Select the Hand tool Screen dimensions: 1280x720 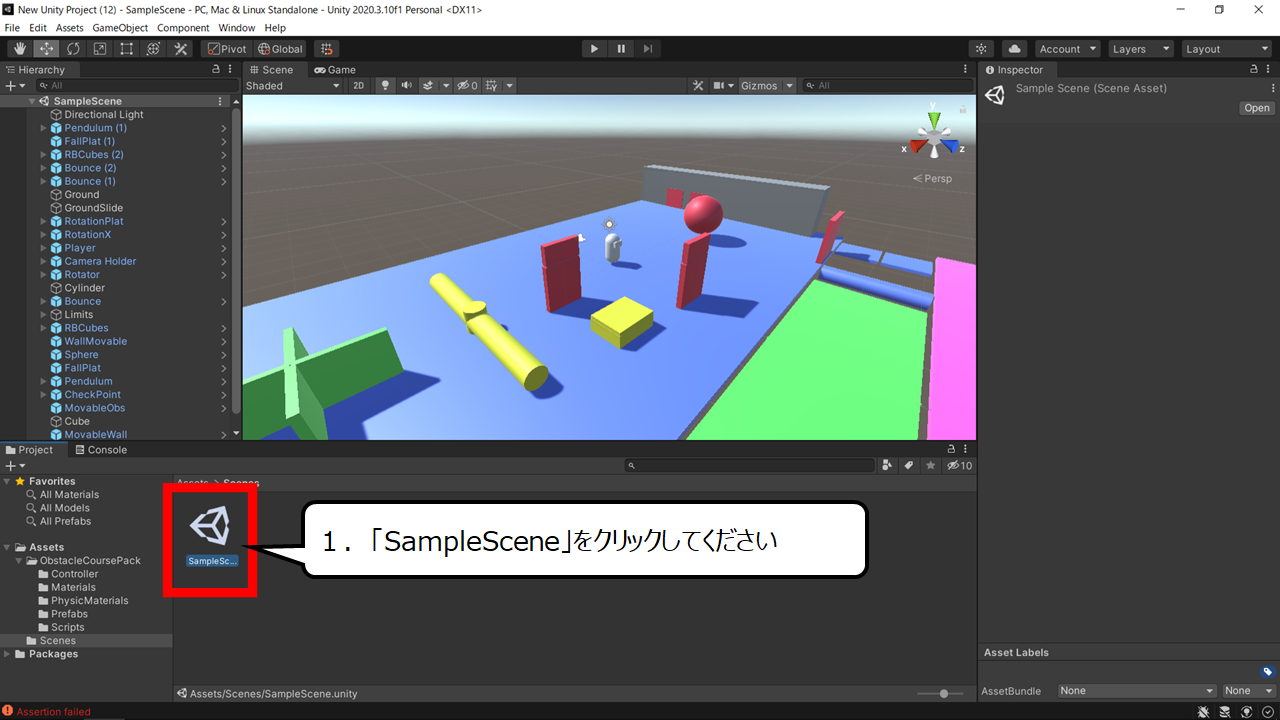[x=20, y=49]
